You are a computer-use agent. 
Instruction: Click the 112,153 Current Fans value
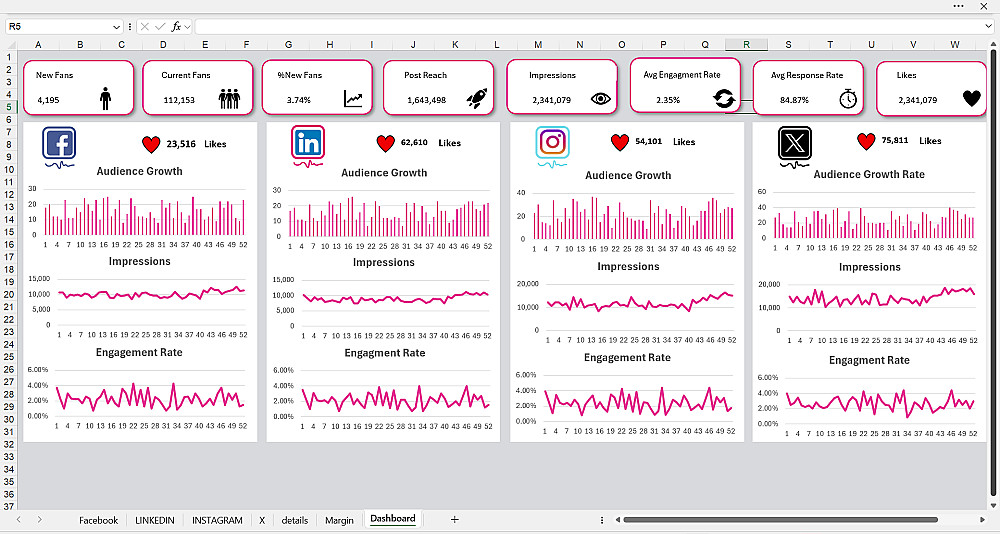pyautogui.click(x=179, y=100)
